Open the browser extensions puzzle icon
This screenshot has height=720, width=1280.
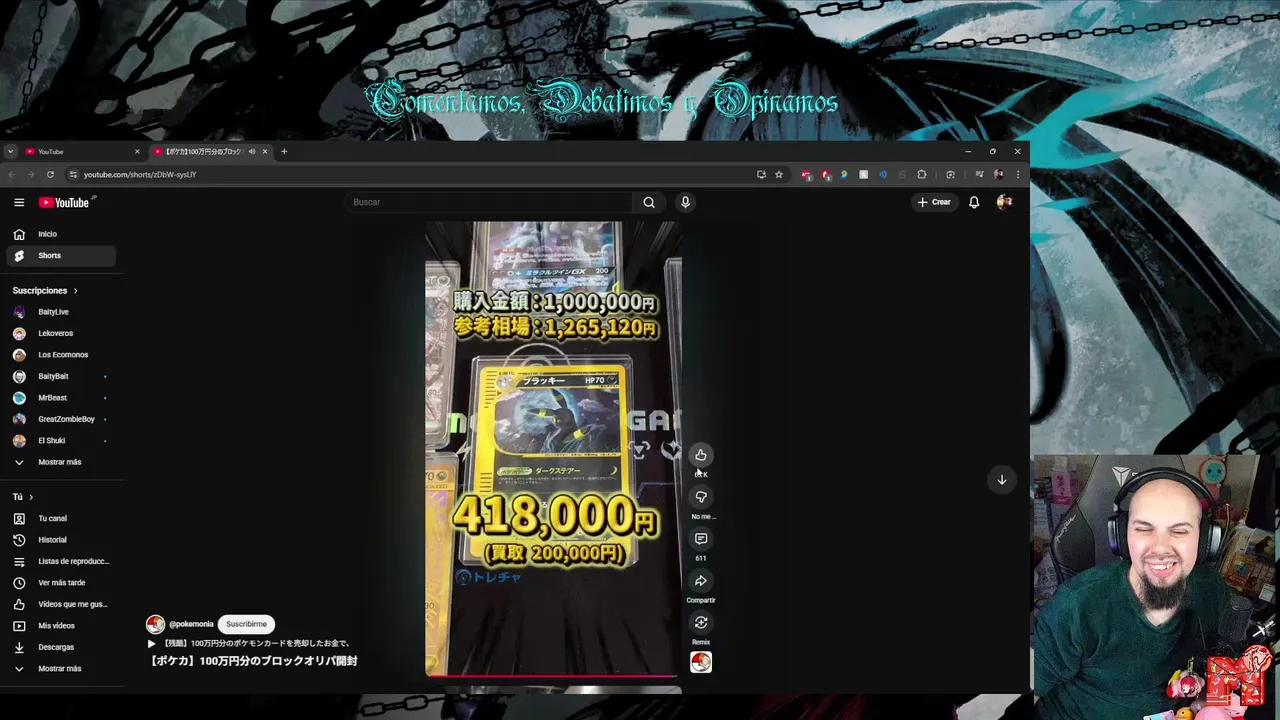[922, 174]
